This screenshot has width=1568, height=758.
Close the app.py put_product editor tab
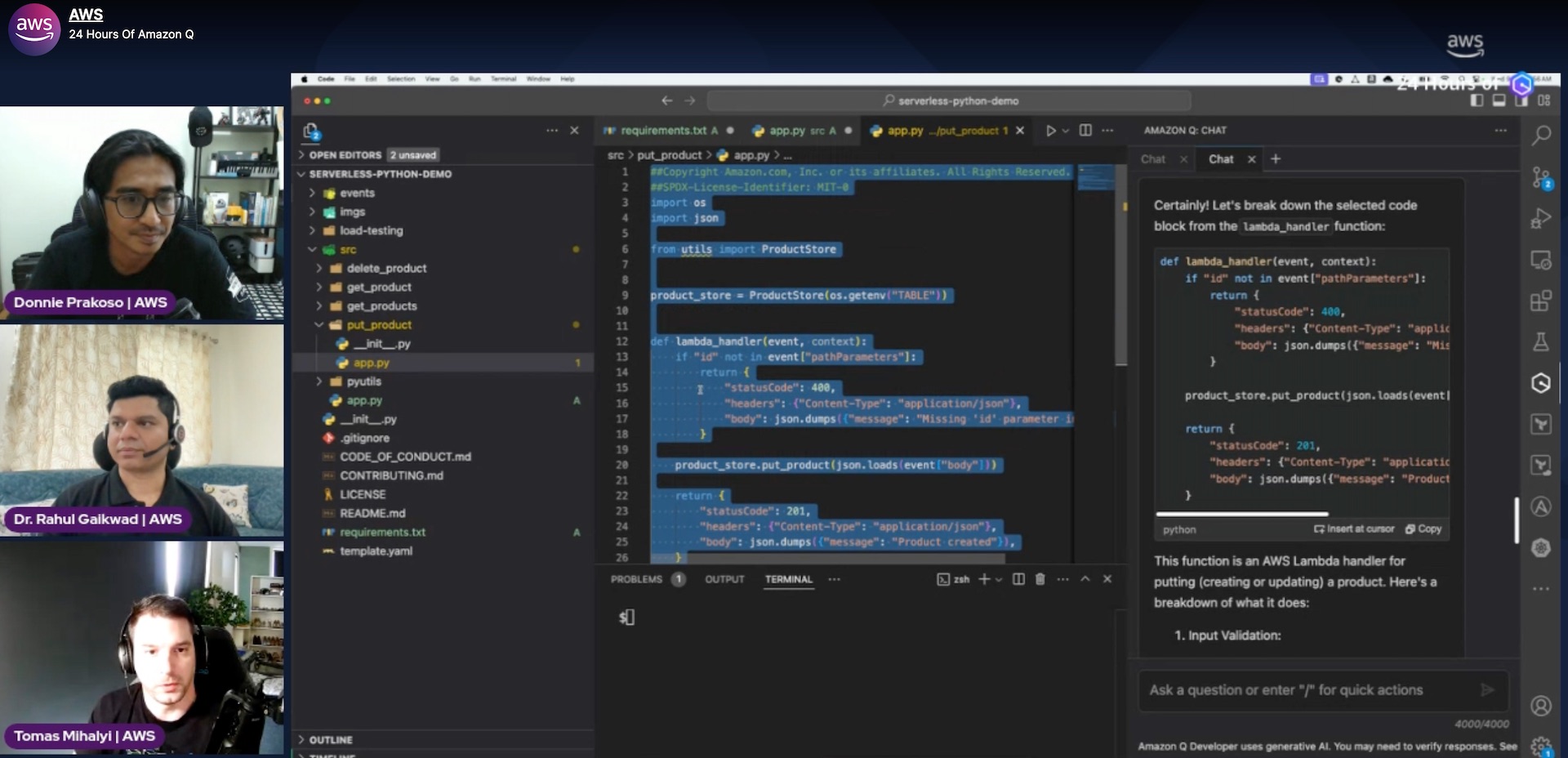[x=1020, y=131]
